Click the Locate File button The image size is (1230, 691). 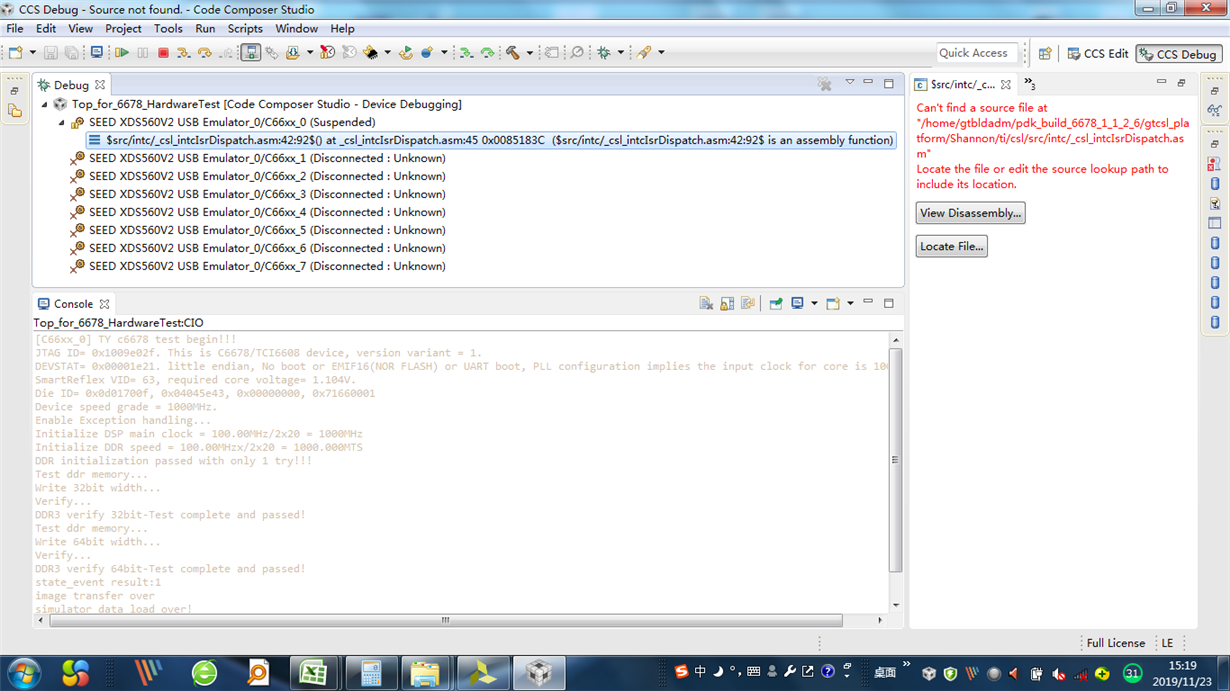[951, 246]
